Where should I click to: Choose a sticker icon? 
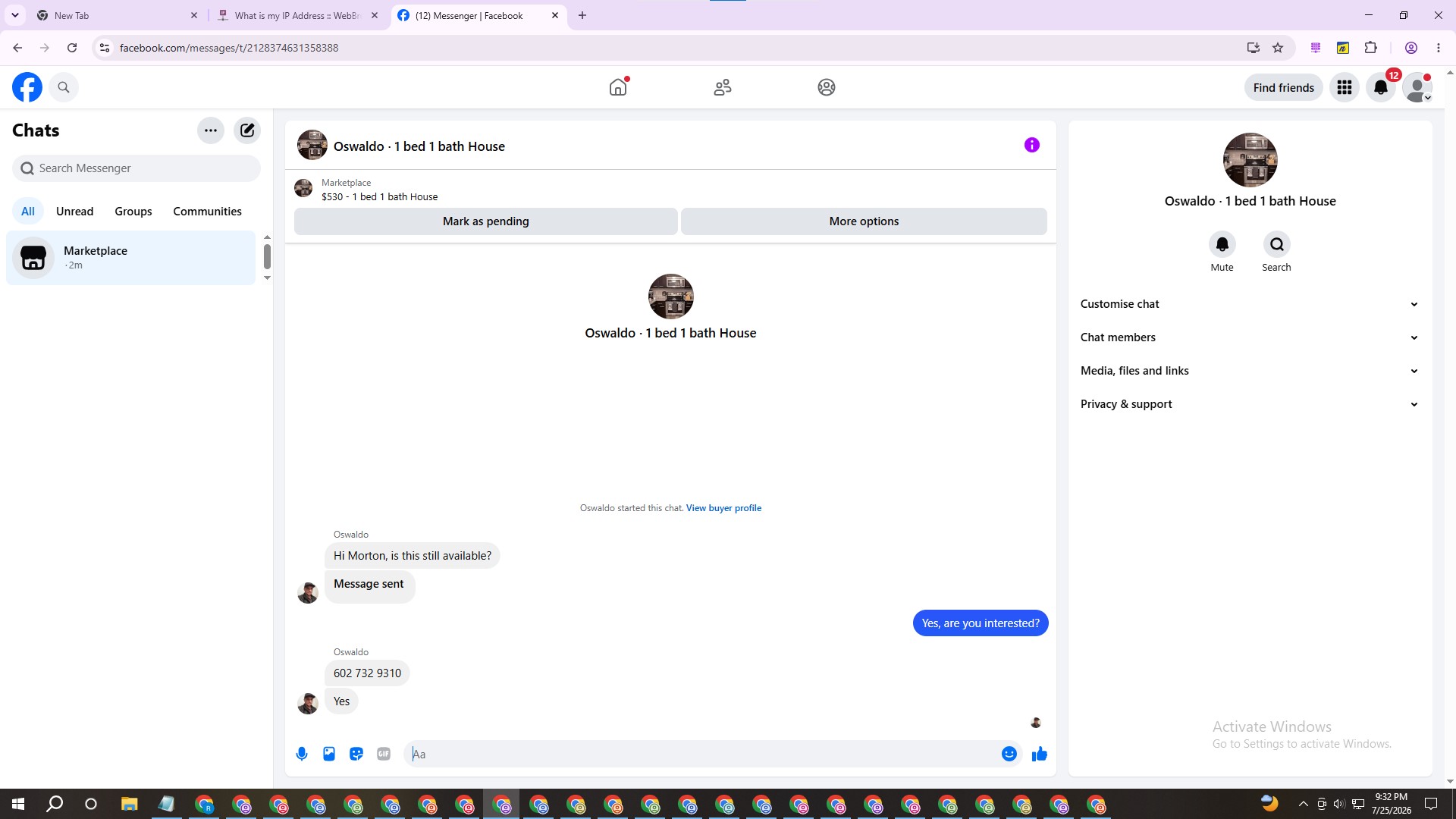click(x=356, y=754)
